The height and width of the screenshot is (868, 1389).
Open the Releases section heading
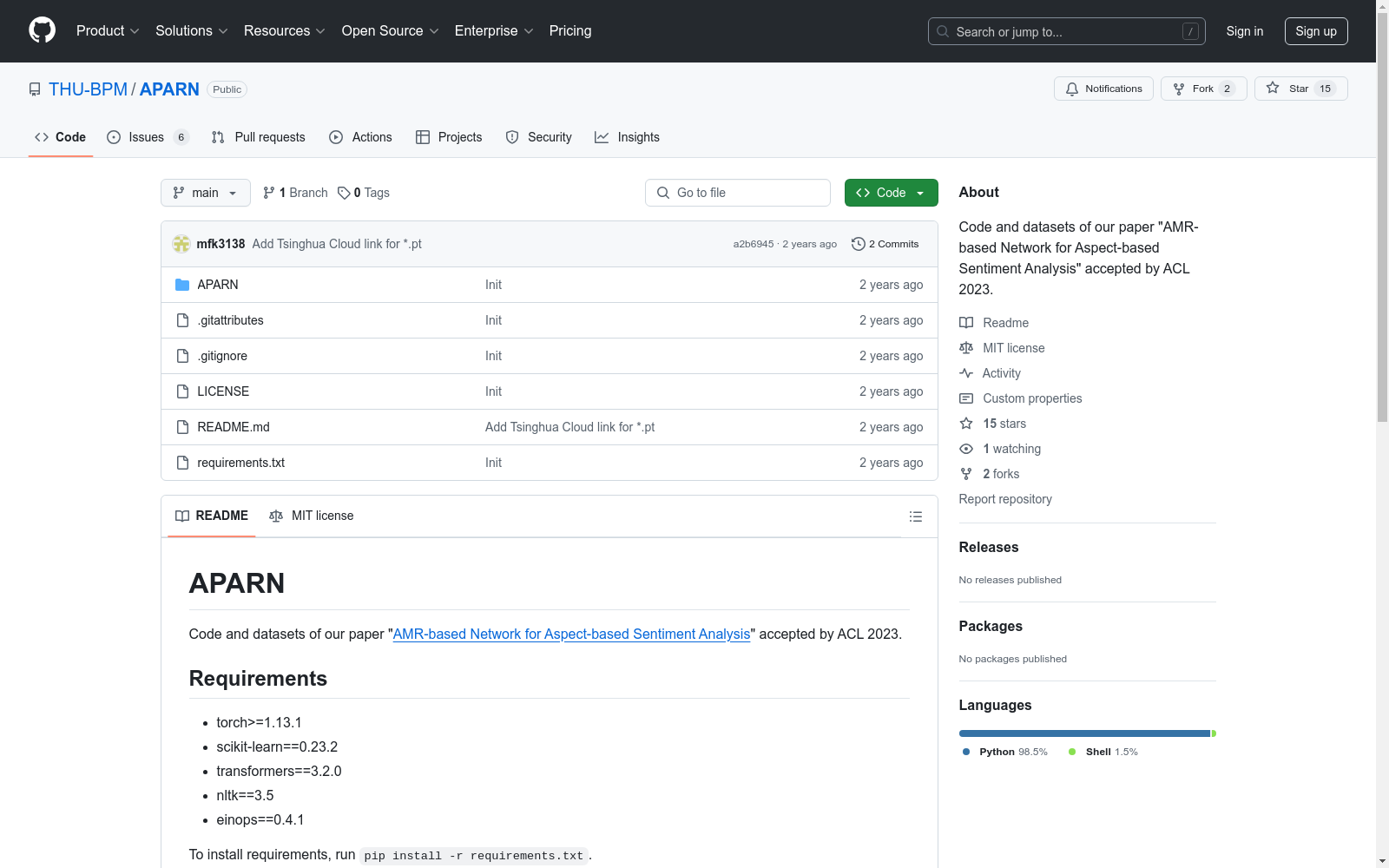click(989, 547)
